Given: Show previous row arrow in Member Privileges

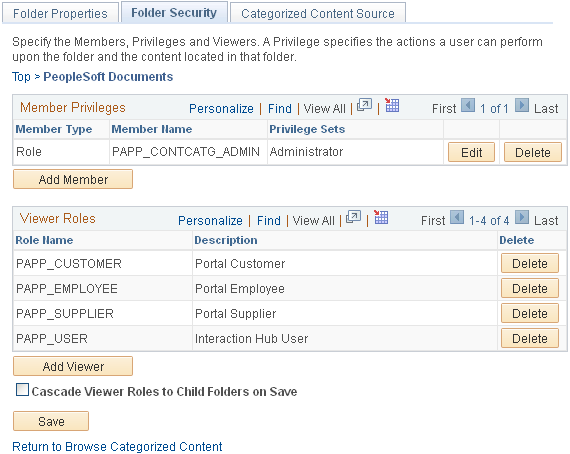Looking at the screenshot, I should tap(468, 105).
